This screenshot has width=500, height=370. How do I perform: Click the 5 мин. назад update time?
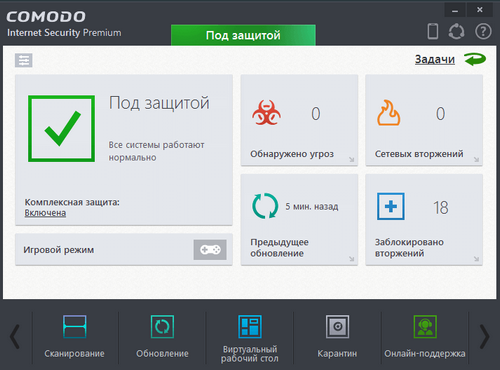312,207
